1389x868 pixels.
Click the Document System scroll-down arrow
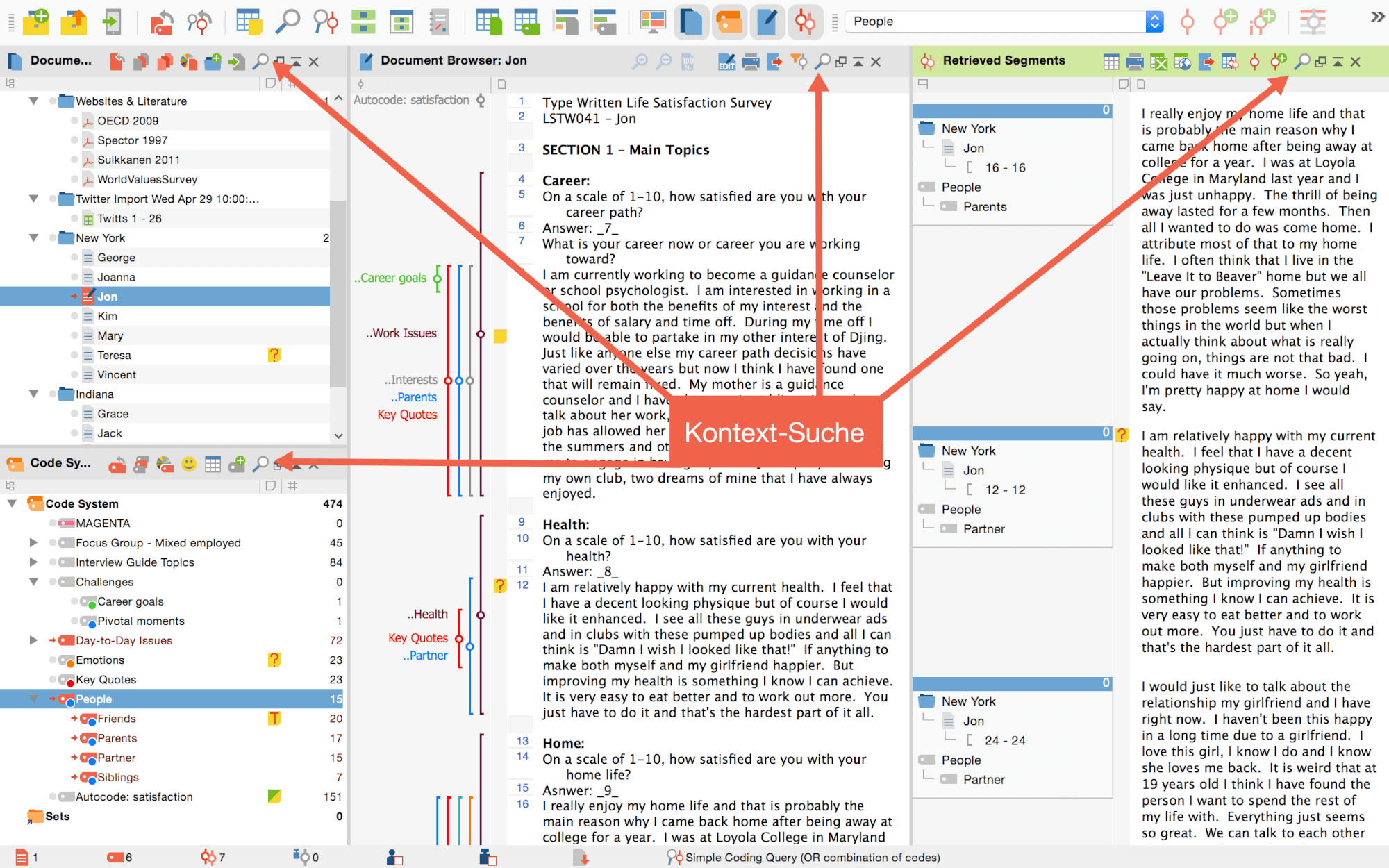[x=338, y=436]
